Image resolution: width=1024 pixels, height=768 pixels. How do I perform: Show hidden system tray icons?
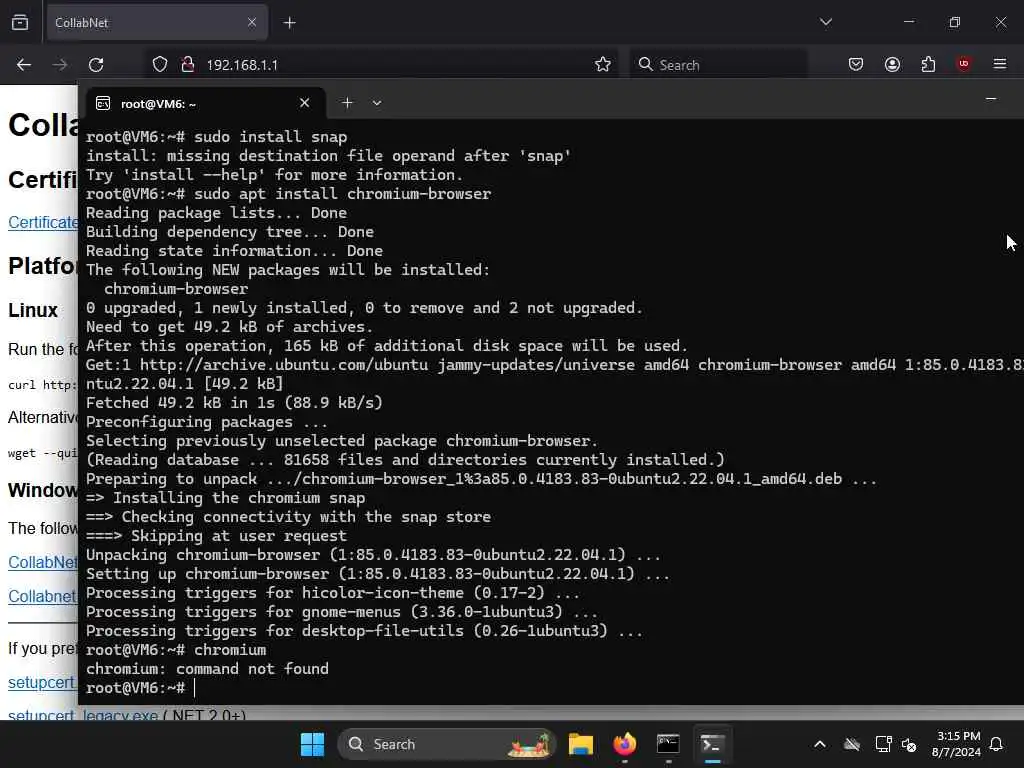tap(820, 744)
